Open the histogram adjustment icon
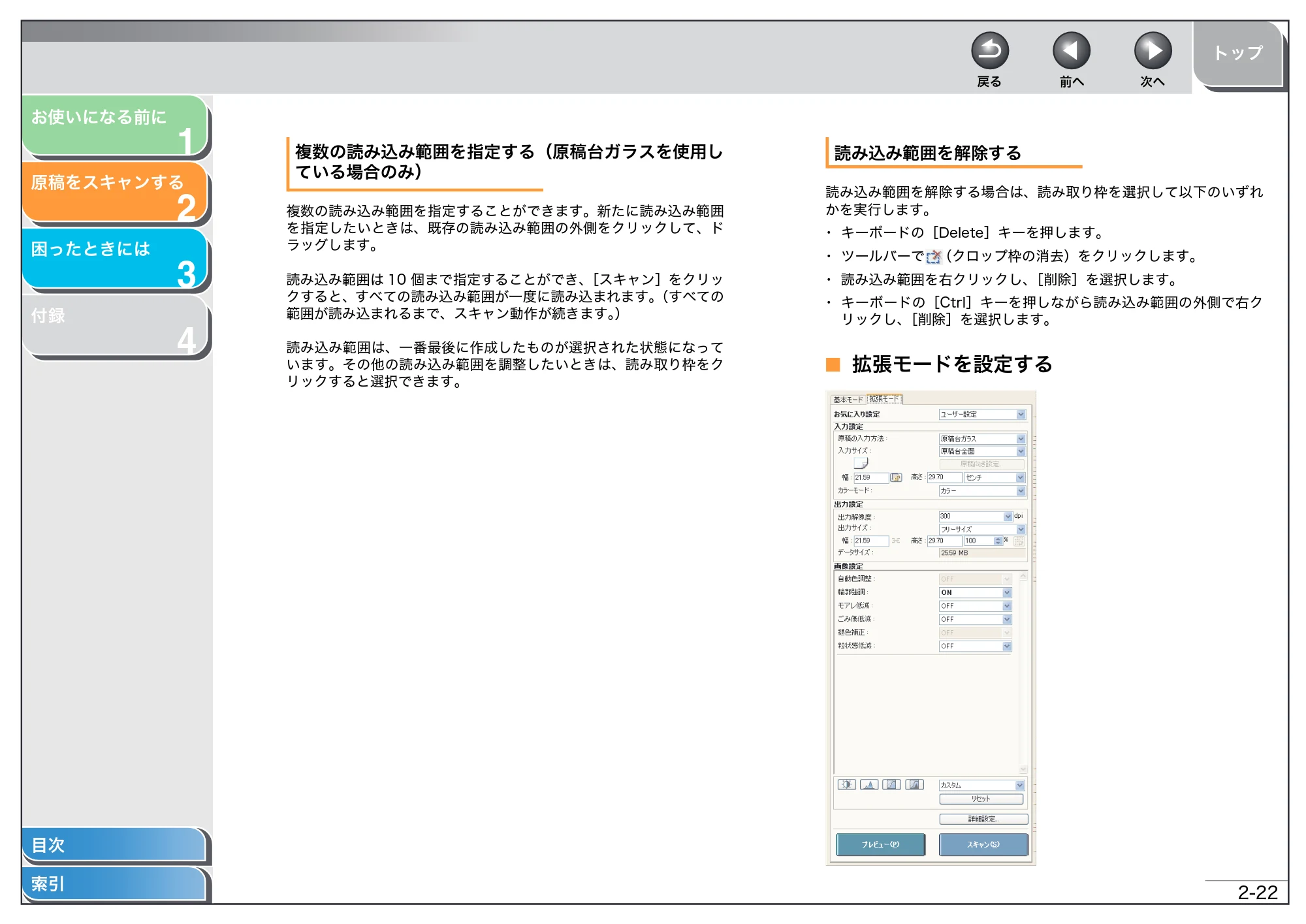The height and width of the screenshot is (924, 1306). [869, 784]
